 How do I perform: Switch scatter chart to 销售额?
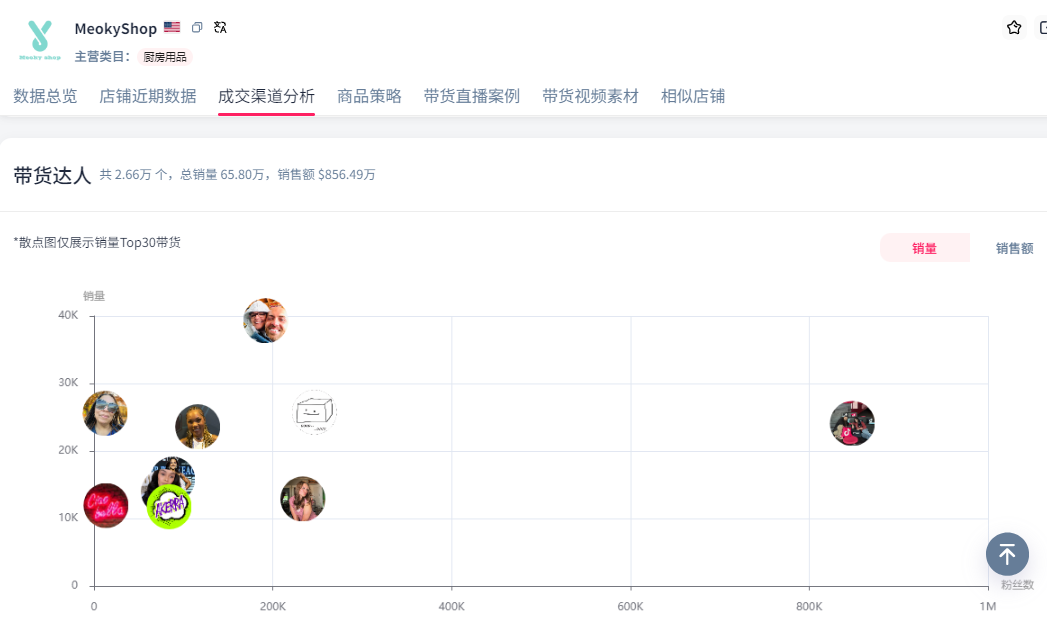point(1014,248)
